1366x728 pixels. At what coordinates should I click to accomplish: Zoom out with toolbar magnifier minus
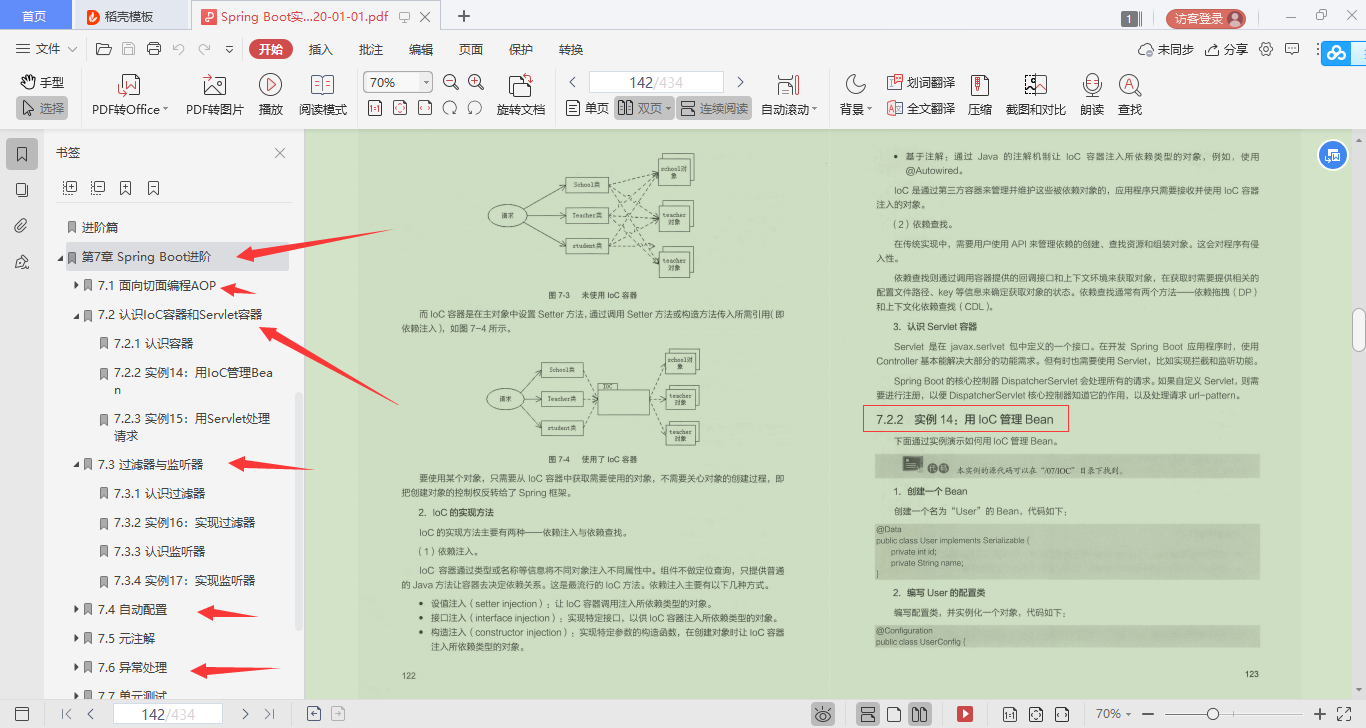[x=450, y=82]
